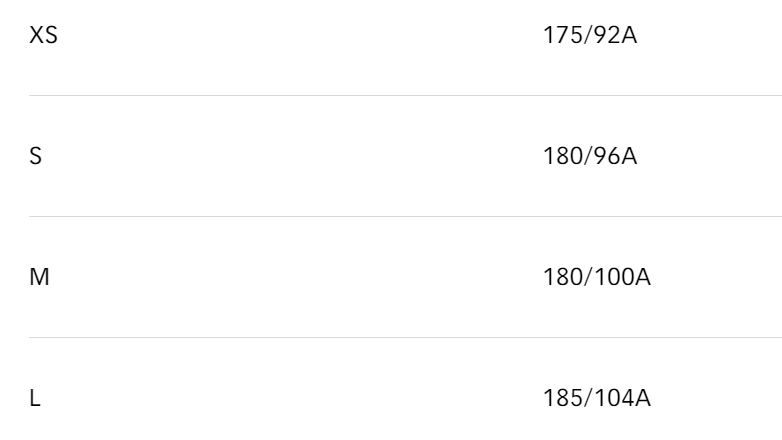
Task: Click empty space between XS and 175/92A
Action: [x=299, y=35]
